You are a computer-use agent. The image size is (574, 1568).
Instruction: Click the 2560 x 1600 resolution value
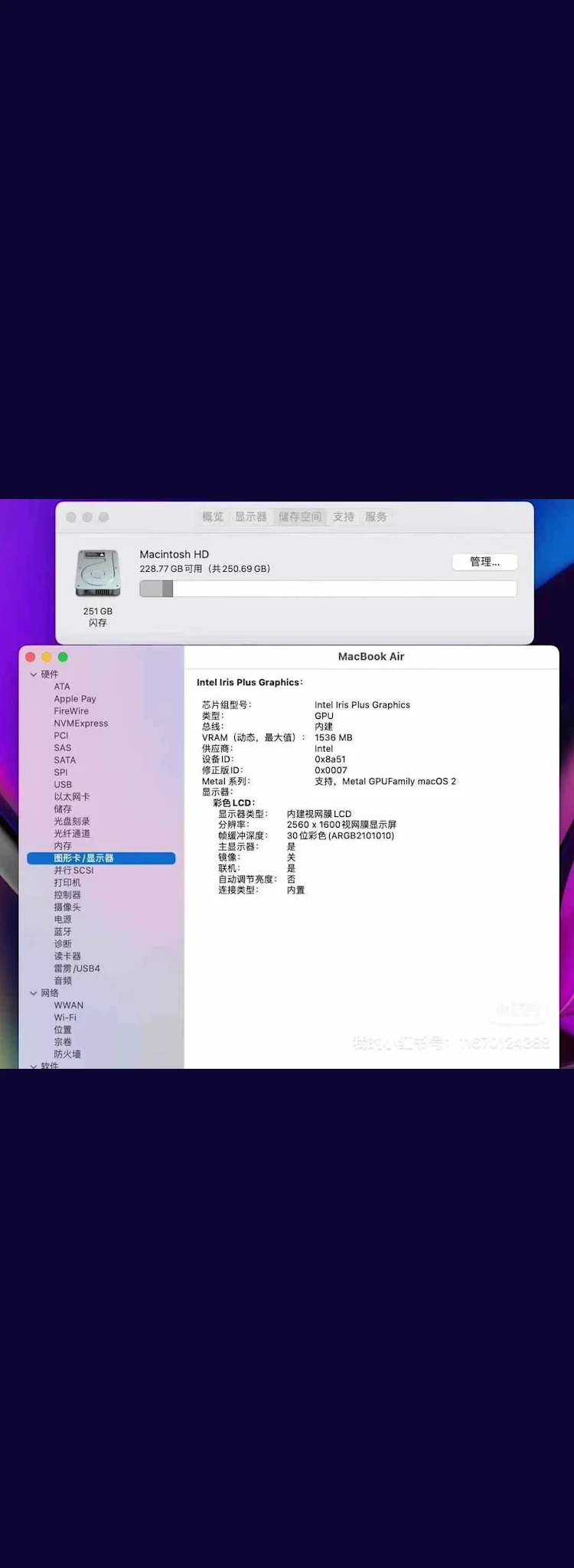click(x=341, y=825)
